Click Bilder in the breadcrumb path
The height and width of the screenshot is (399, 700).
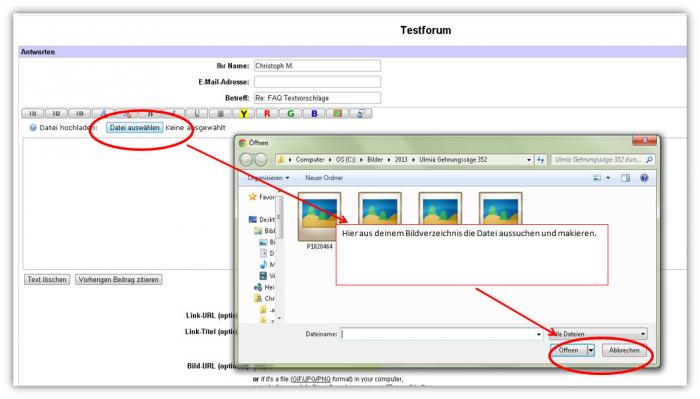coord(375,159)
